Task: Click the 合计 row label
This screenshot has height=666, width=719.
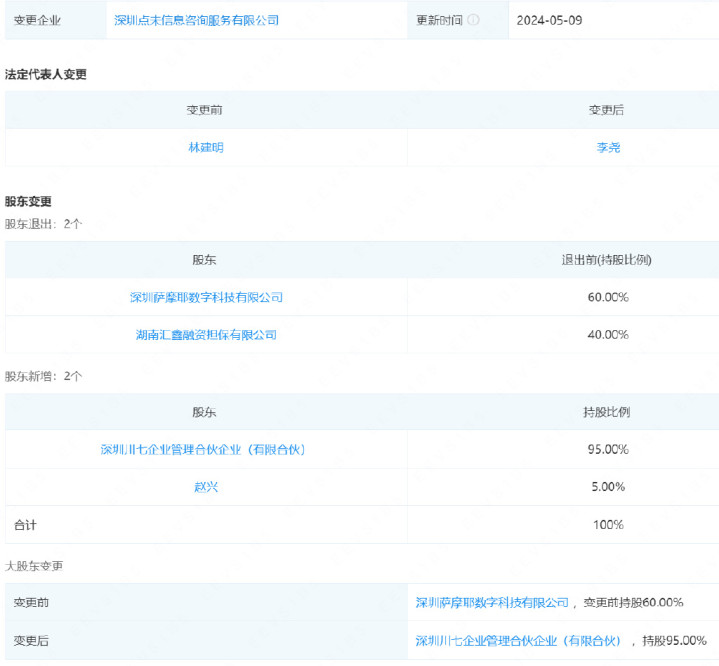Action: tap(25, 525)
